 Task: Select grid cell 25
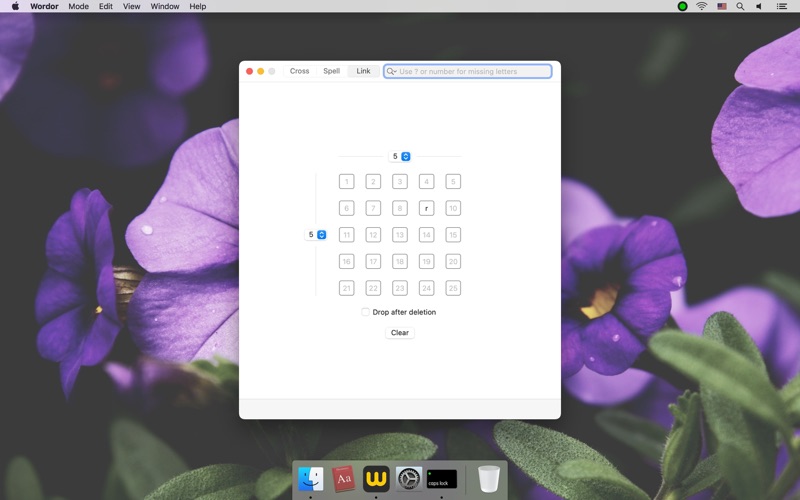point(453,288)
